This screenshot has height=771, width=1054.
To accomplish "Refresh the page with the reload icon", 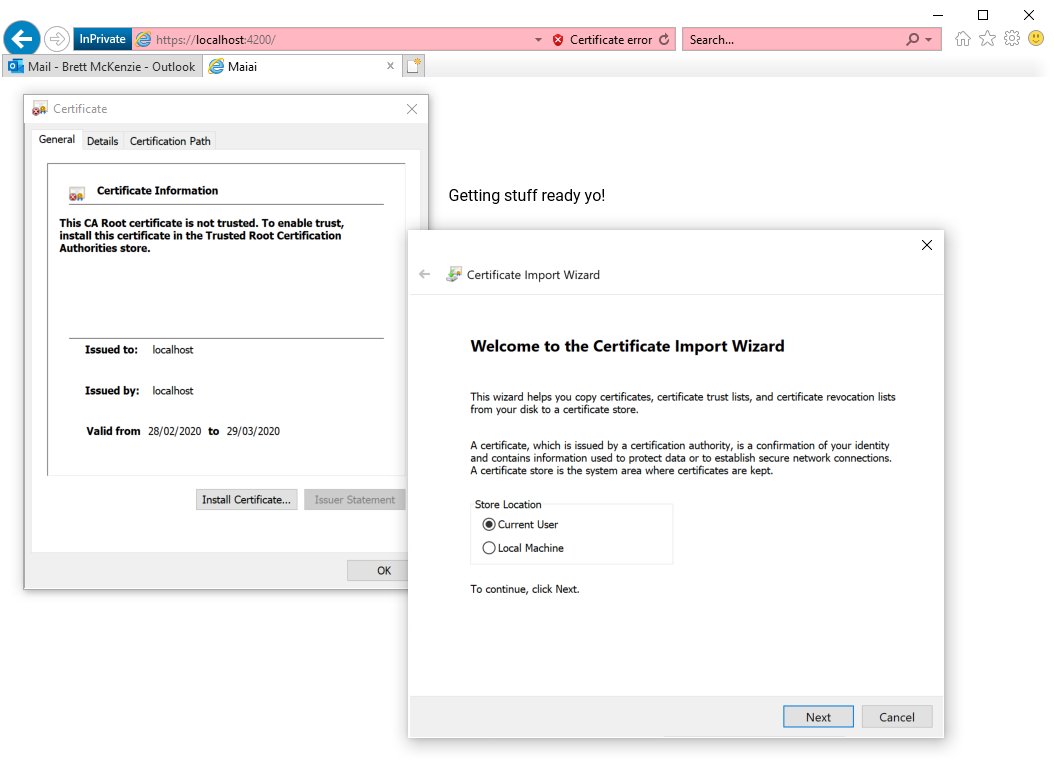I will click(664, 39).
